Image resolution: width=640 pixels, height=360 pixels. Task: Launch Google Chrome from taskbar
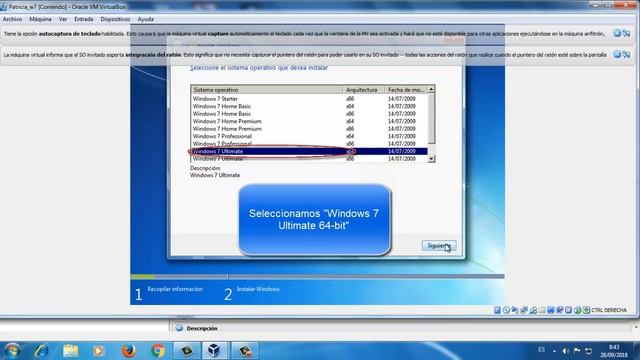click(x=158, y=351)
